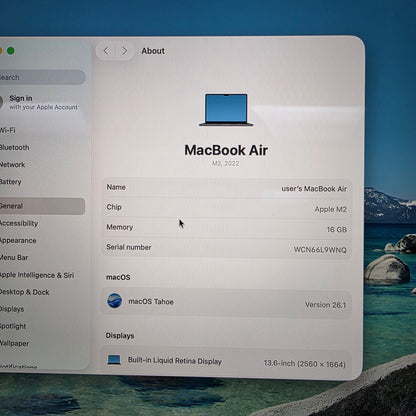Screen dimensions: 416x416
Task: Open Network settings in sidebar
Action: coord(12,164)
